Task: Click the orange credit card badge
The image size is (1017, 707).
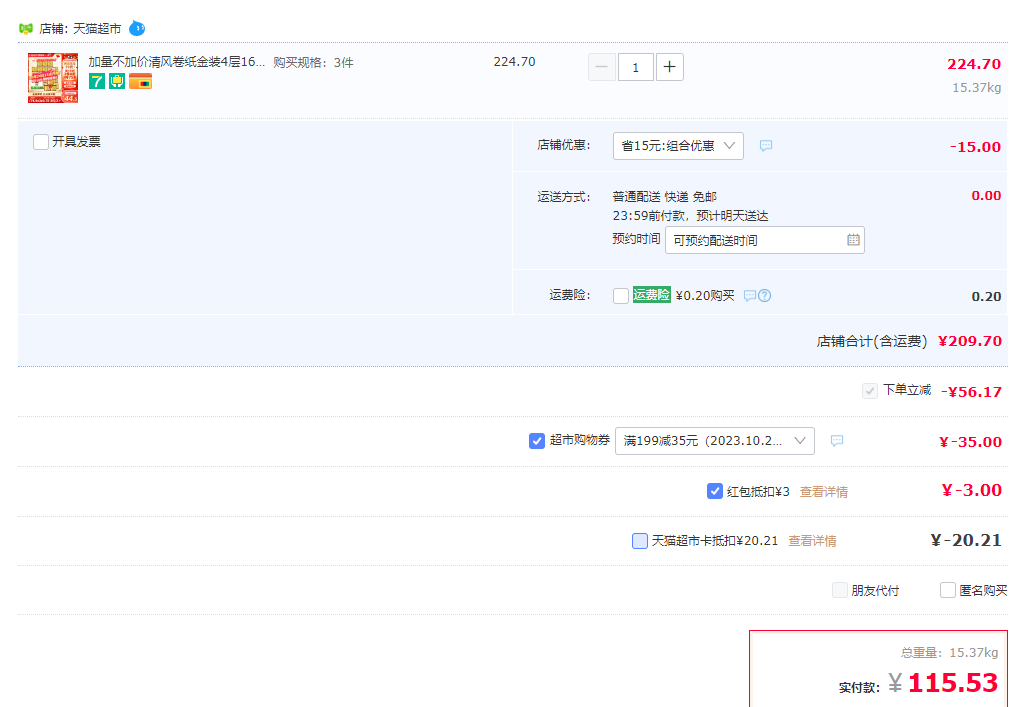Action: coord(140,81)
